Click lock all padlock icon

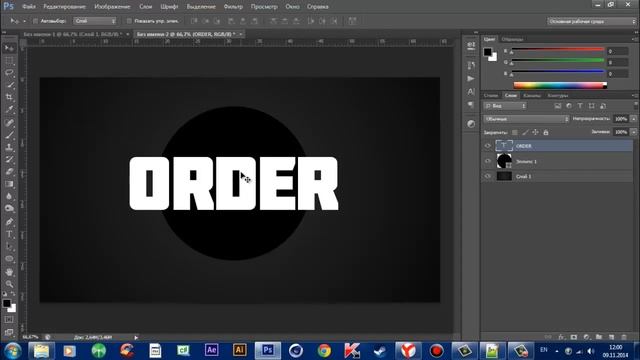pos(546,132)
